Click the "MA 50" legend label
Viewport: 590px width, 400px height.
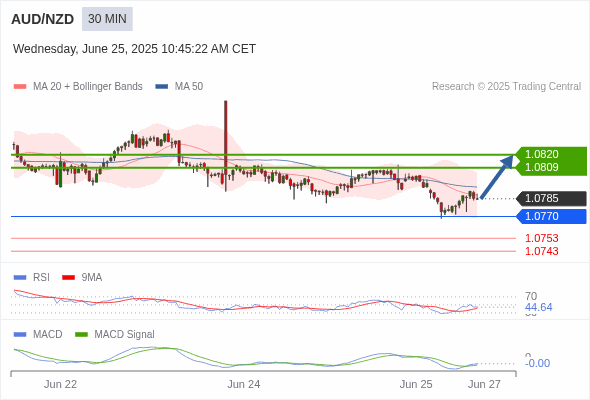coord(189,87)
